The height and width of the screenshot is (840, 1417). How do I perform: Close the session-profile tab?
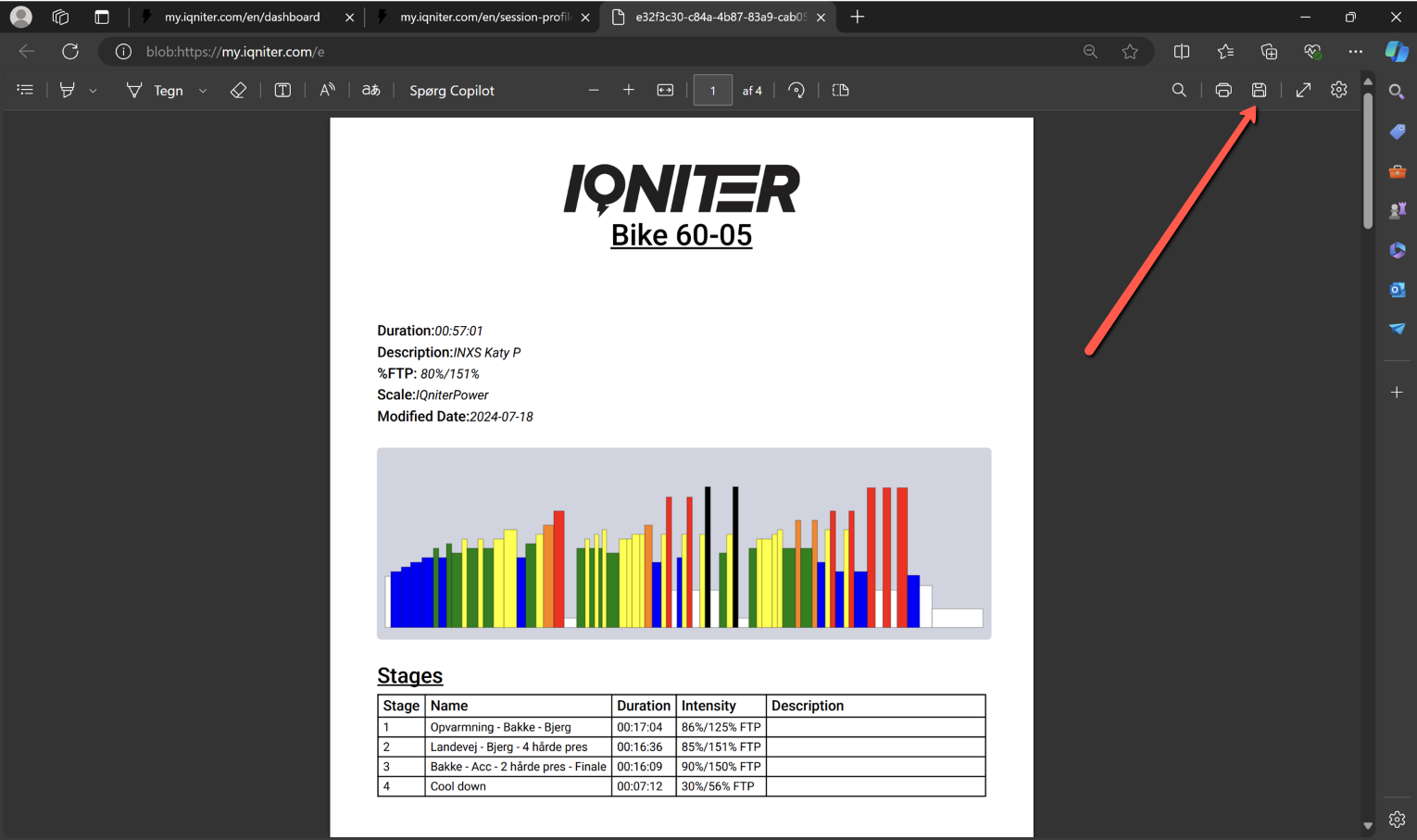tap(585, 17)
